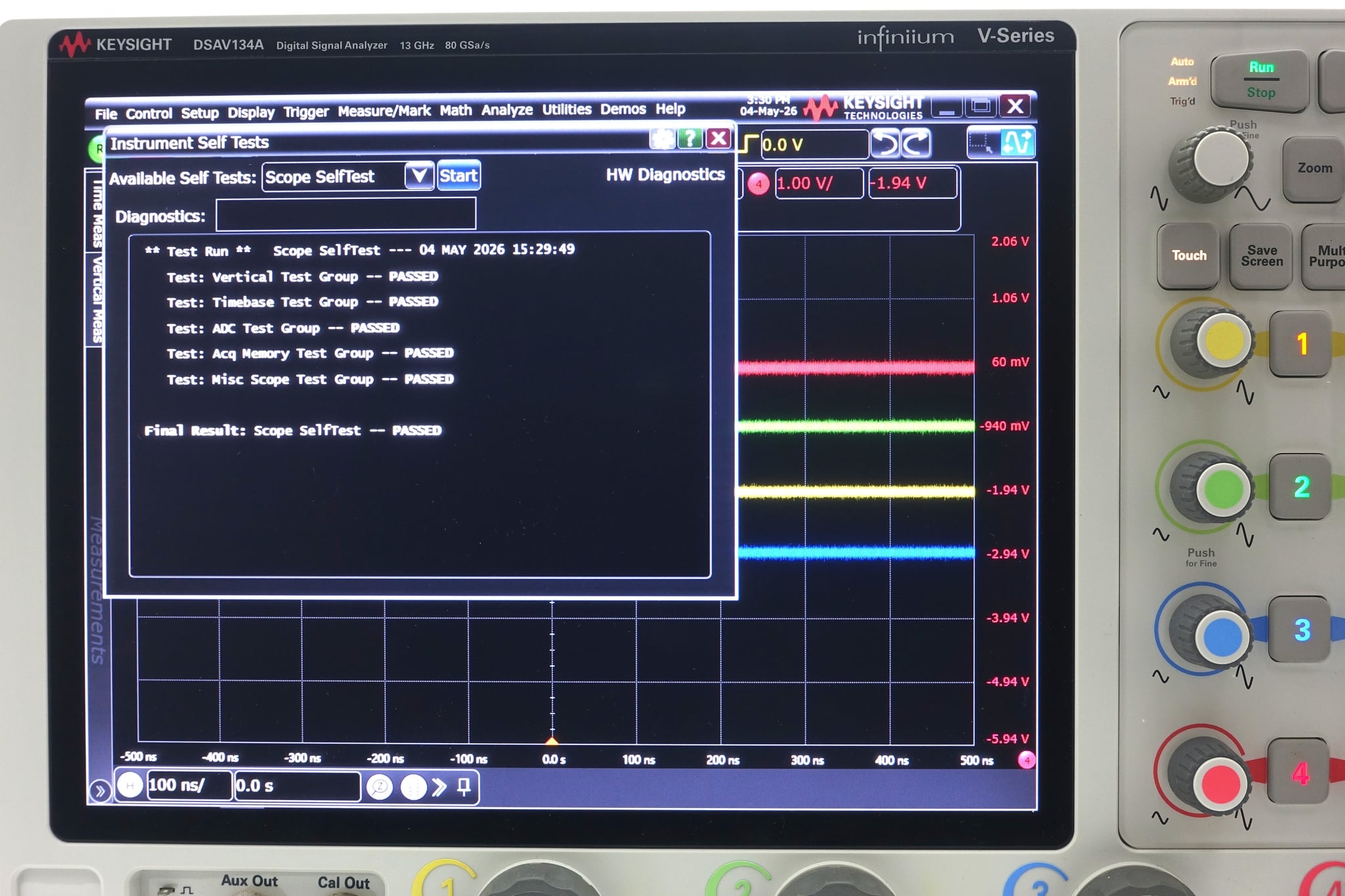
Task: Click the Self Tests dialog settings gear icon
Action: (x=662, y=139)
